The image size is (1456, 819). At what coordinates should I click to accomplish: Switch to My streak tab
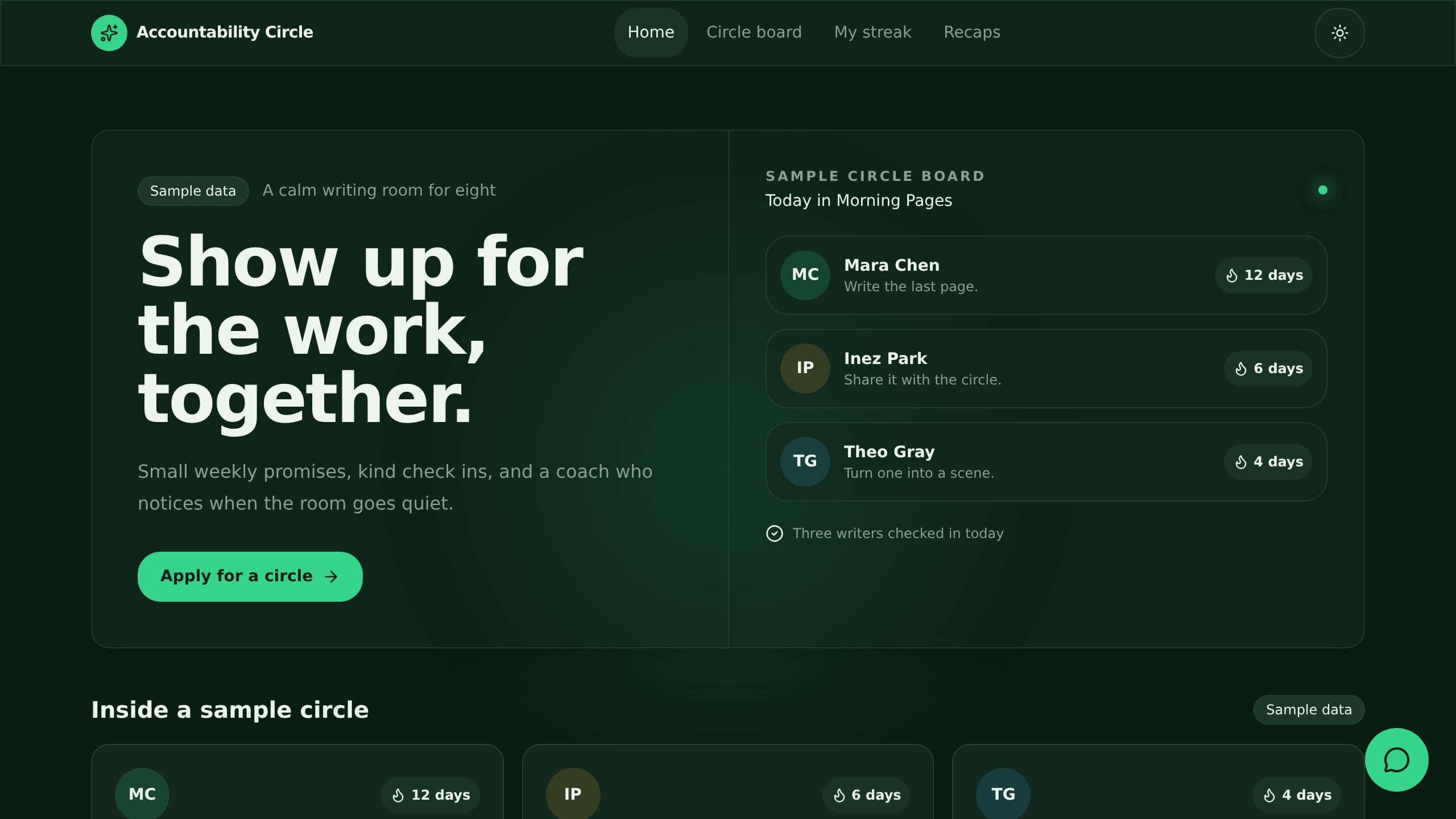[872, 33]
